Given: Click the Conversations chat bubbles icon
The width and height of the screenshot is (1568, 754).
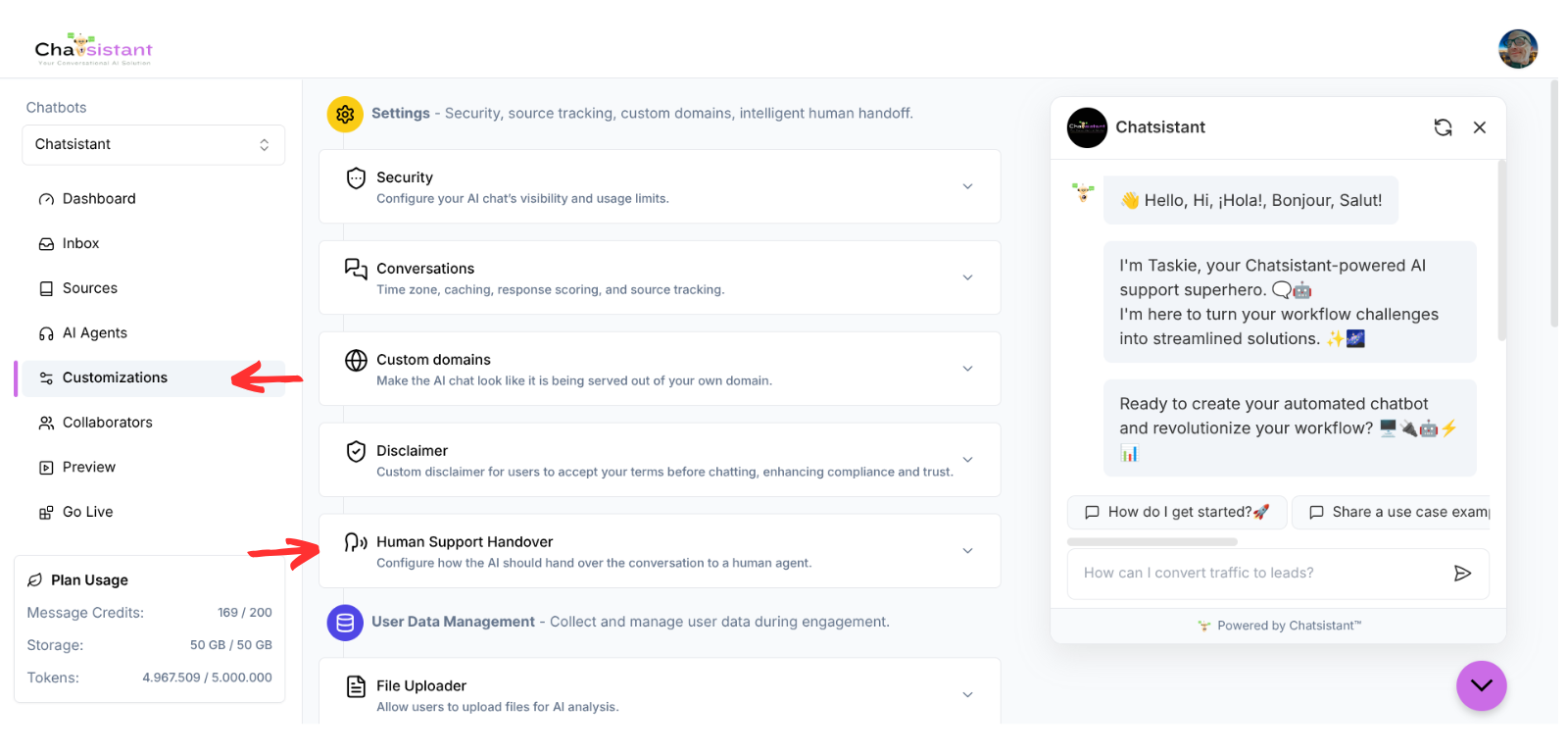Looking at the screenshot, I should coord(356,269).
